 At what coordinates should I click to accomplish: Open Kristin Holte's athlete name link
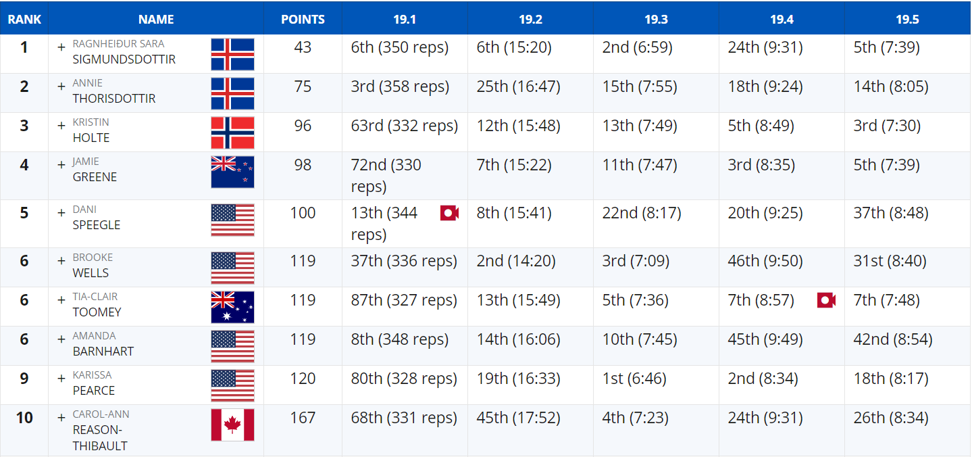[x=91, y=129]
